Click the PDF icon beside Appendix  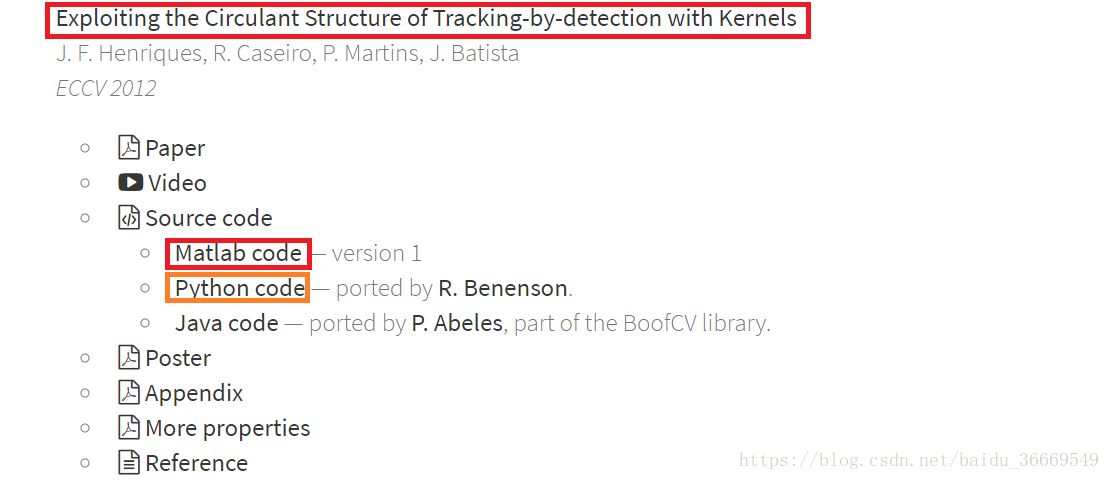tap(129, 393)
